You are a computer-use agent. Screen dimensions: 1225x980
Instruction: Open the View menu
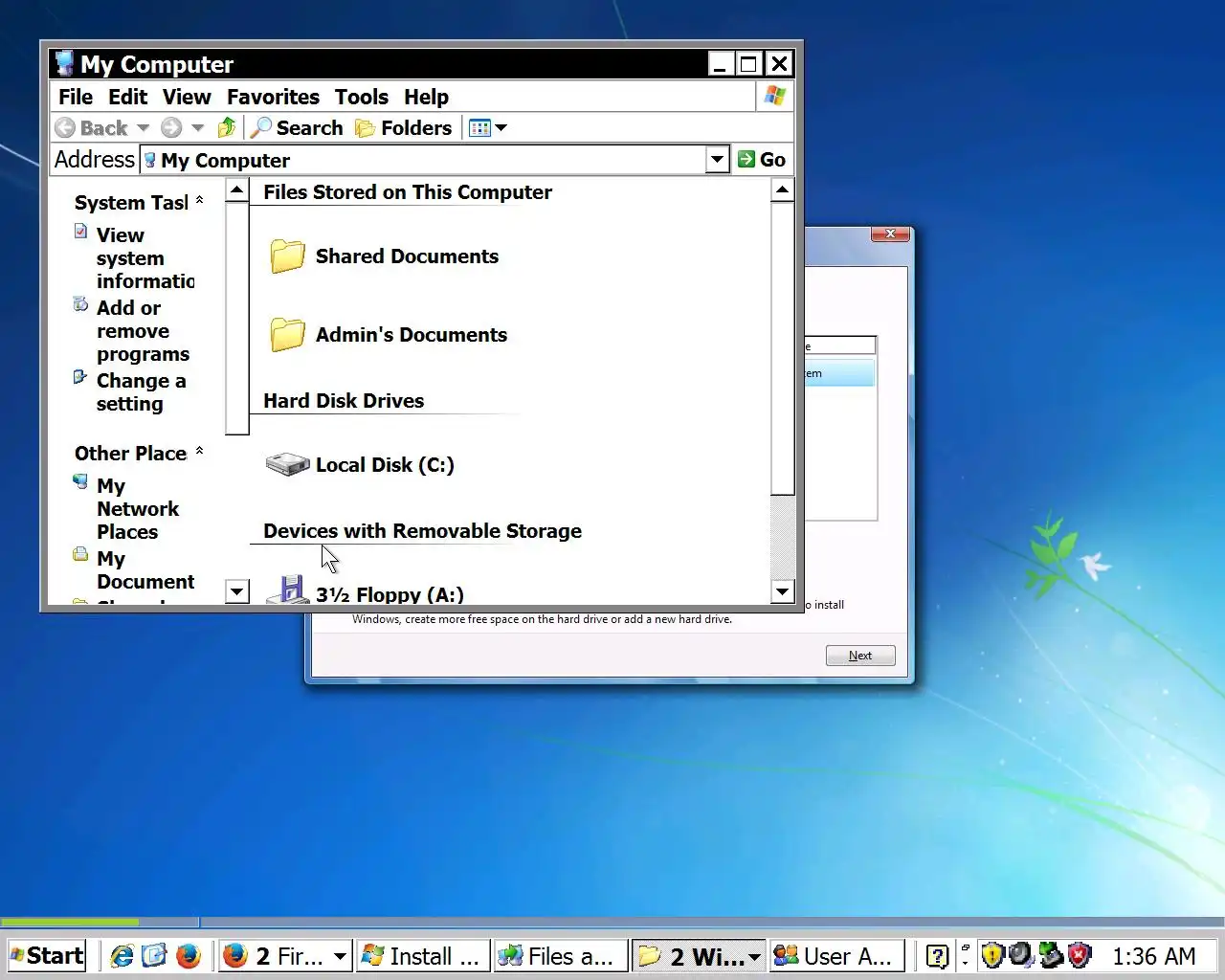click(187, 97)
